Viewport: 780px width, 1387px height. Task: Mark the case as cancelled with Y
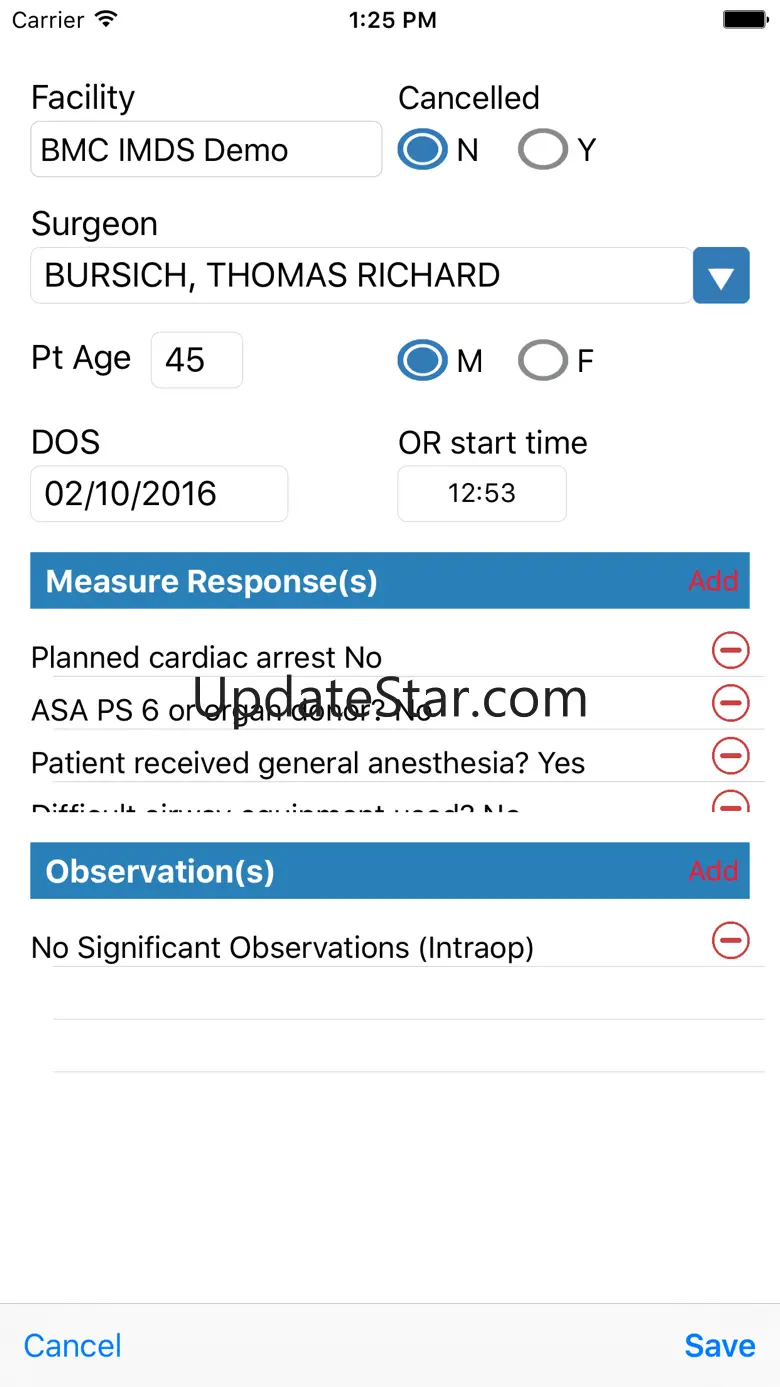tap(543, 150)
